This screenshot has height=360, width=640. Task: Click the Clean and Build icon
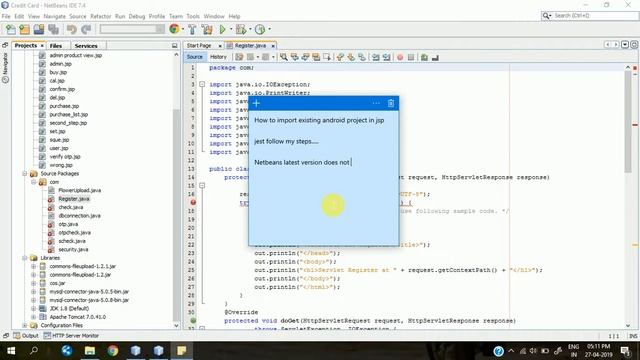[207, 29]
